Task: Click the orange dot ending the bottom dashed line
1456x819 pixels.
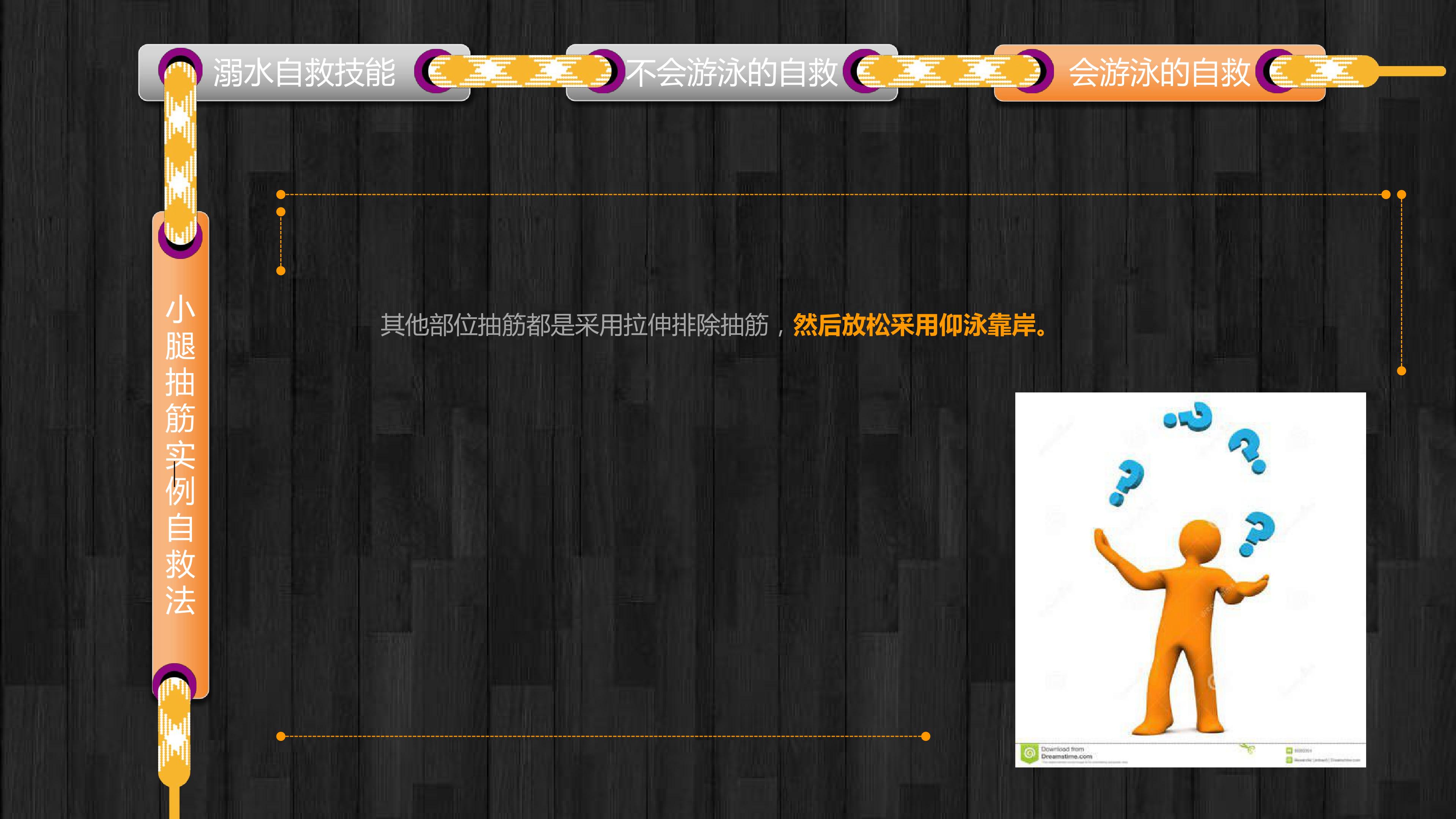Action: [x=925, y=736]
